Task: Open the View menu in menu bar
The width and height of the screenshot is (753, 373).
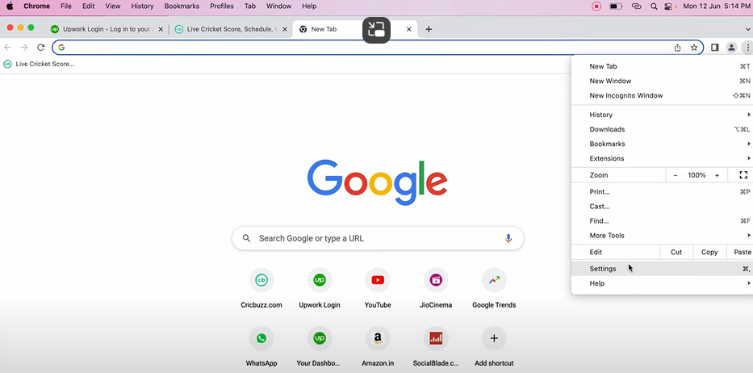Action: [113, 6]
